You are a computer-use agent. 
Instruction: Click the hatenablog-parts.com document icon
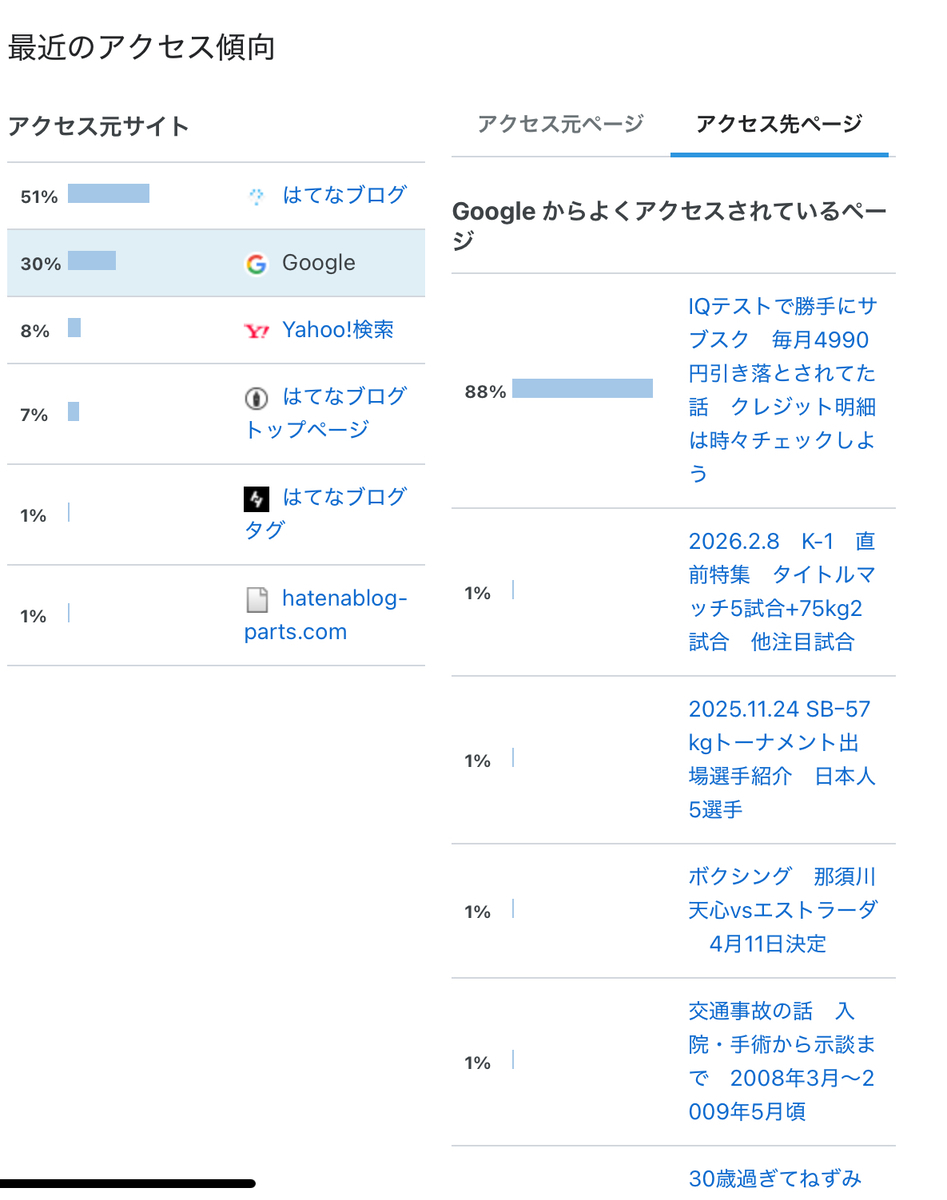(x=257, y=600)
